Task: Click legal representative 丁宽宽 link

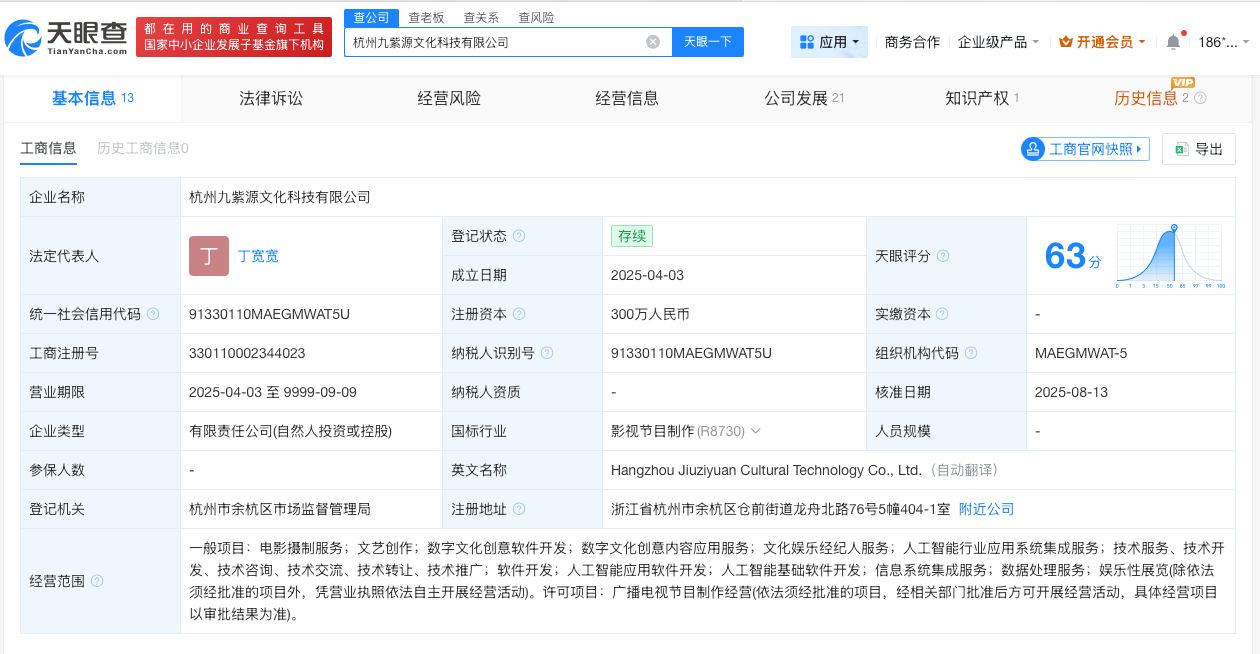Action: click(258, 256)
